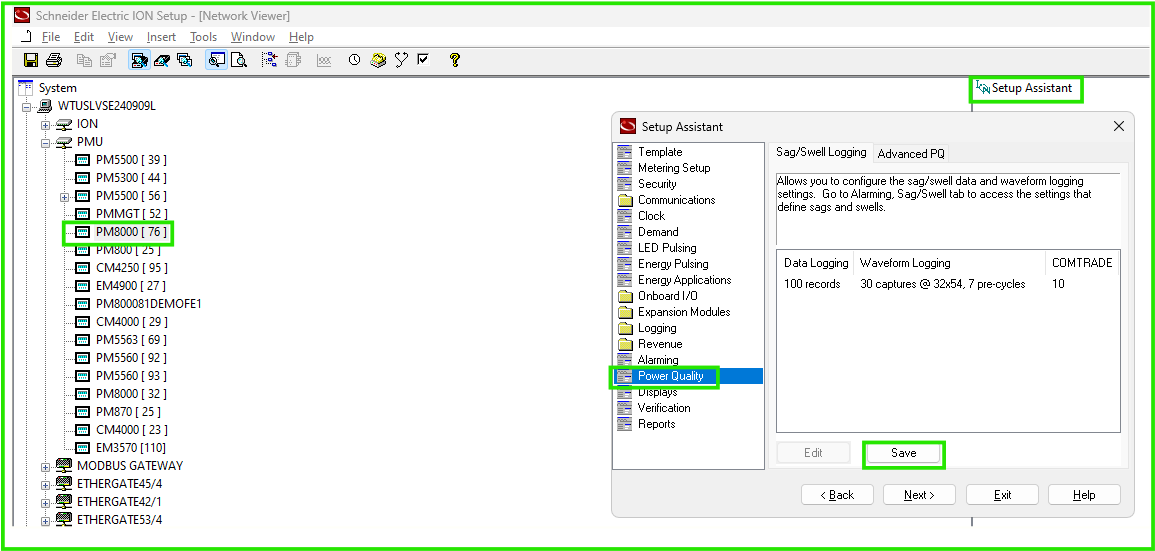Click the Back button
The image size is (1155, 551).
click(838, 495)
